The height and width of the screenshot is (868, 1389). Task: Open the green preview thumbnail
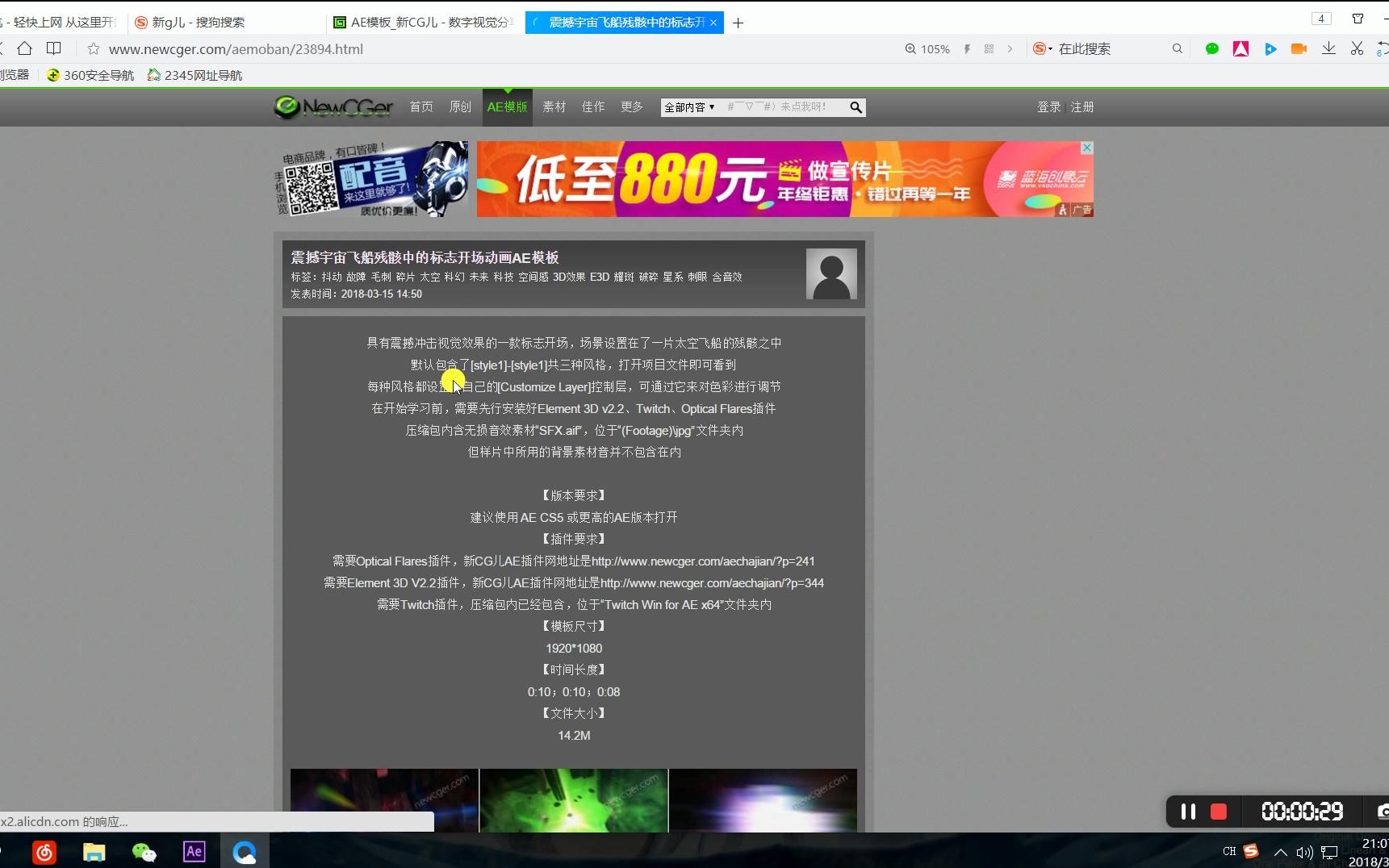(x=574, y=800)
